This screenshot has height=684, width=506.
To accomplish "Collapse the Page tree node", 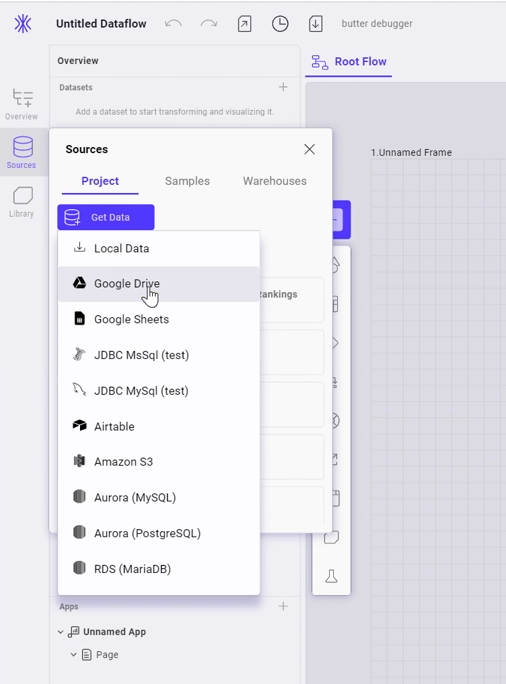I will click(73, 654).
